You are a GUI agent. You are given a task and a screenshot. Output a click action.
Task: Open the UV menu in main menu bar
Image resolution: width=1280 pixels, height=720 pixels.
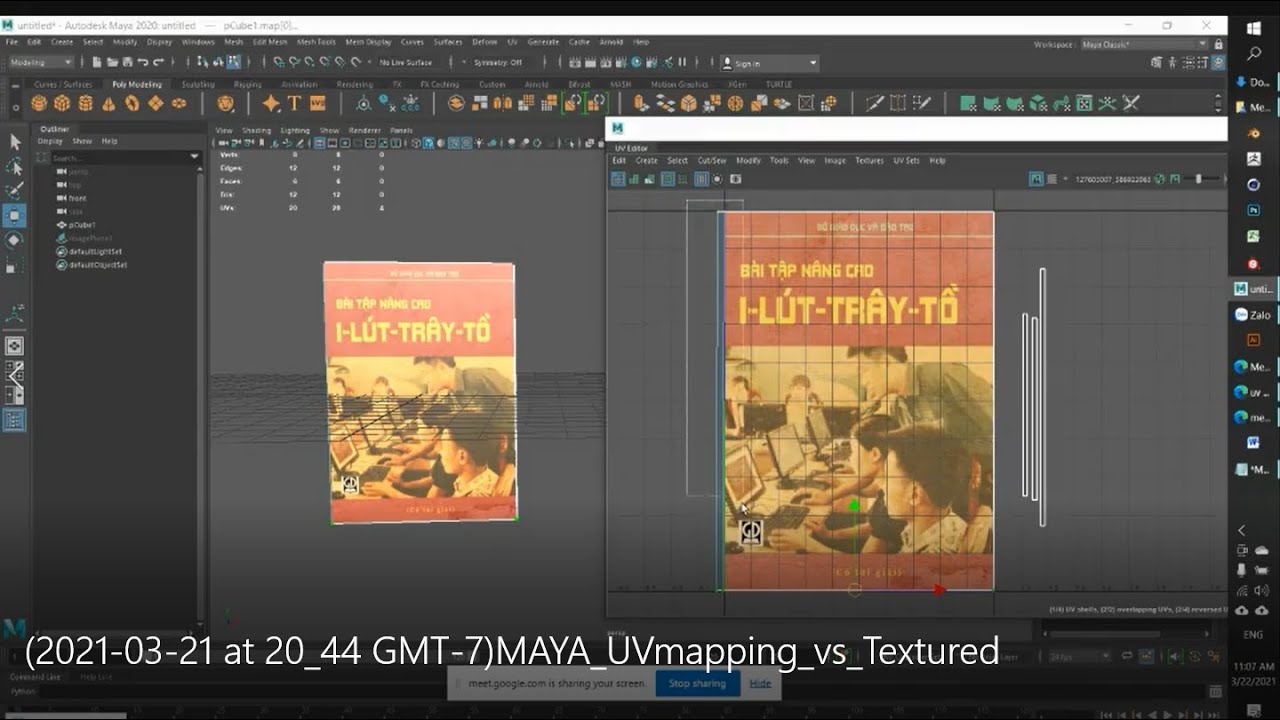tap(512, 42)
